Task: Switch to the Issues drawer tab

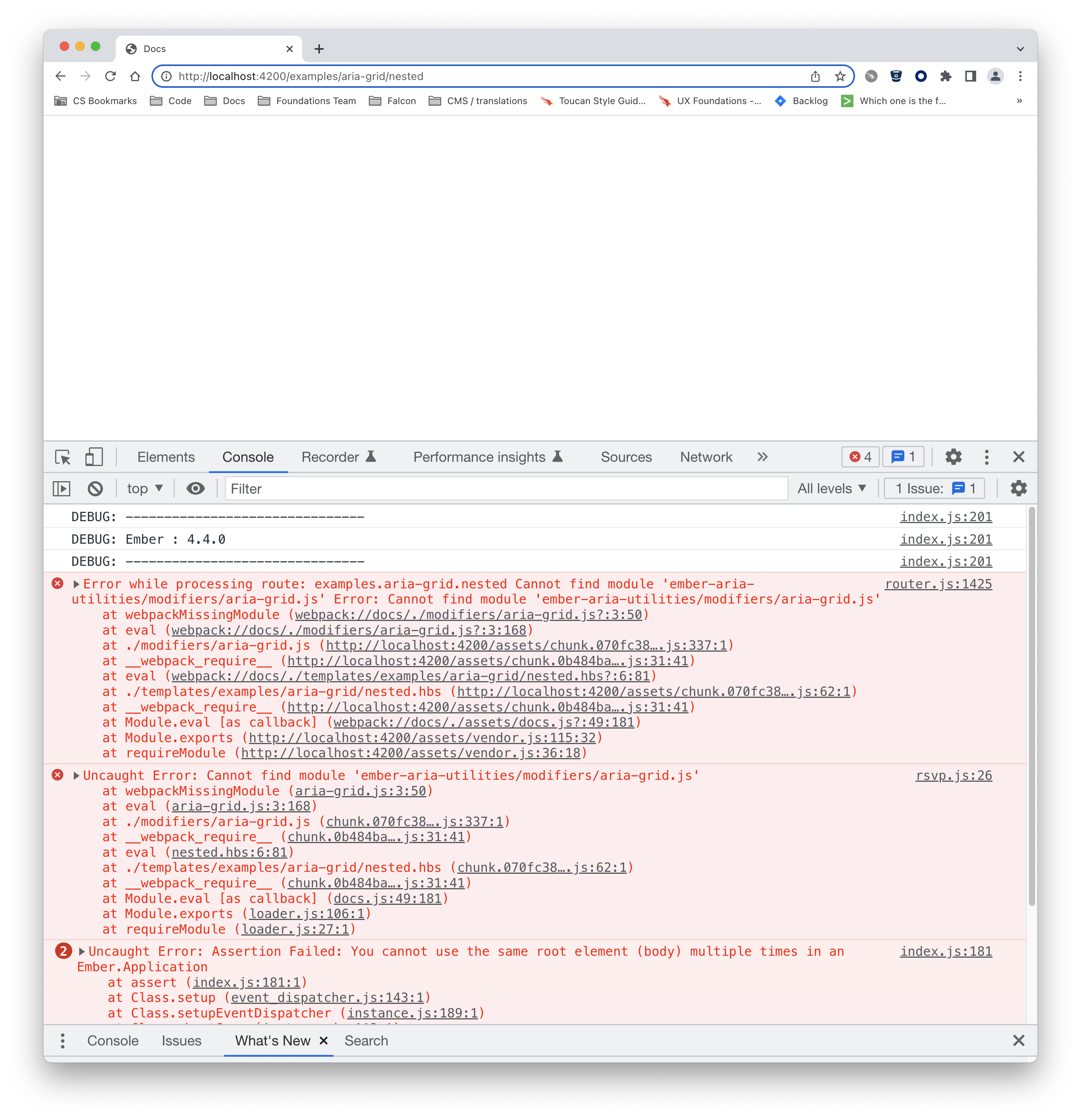Action: click(x=182, y=1040)
